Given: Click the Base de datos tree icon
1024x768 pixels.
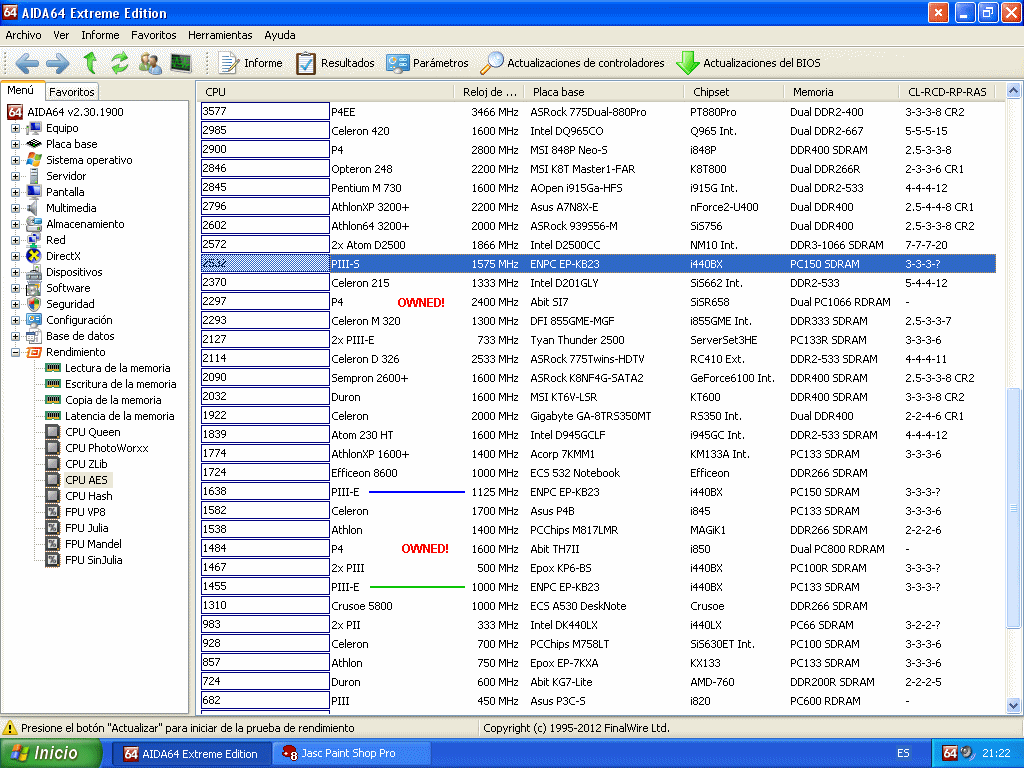Looking at the screenshot, I should [x=34, y=336].
